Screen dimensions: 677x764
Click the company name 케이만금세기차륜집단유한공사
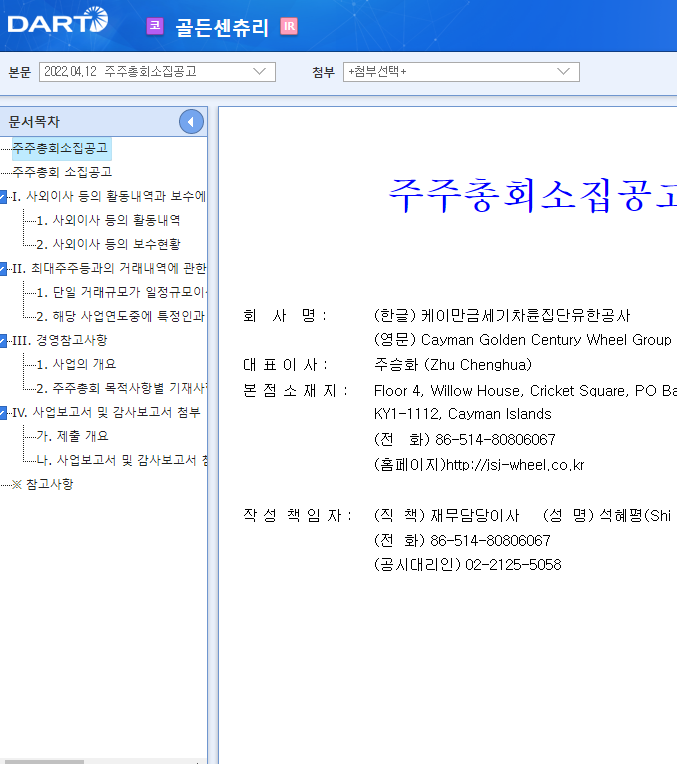525,316
